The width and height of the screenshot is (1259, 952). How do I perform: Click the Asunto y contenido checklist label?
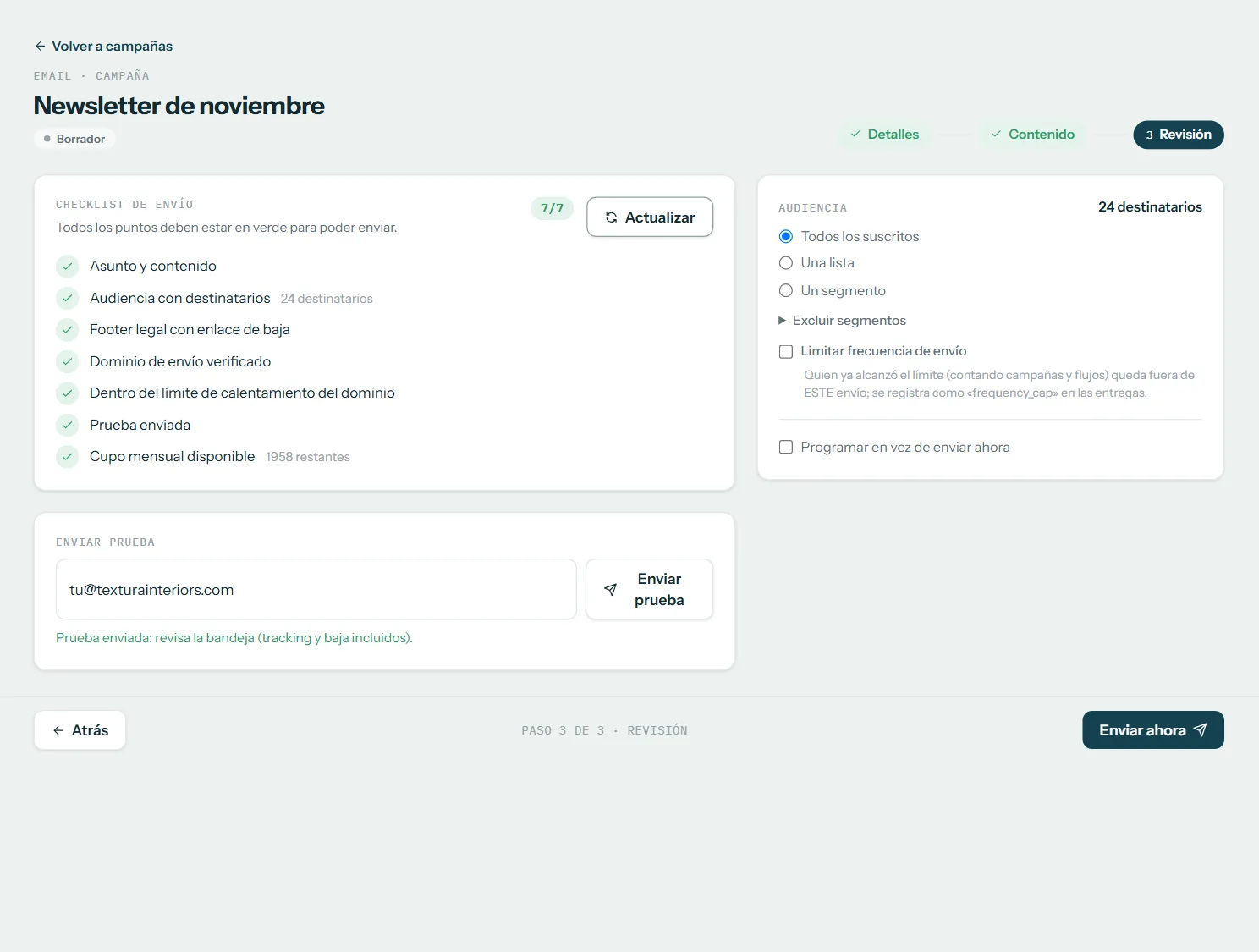click(153, 266)
